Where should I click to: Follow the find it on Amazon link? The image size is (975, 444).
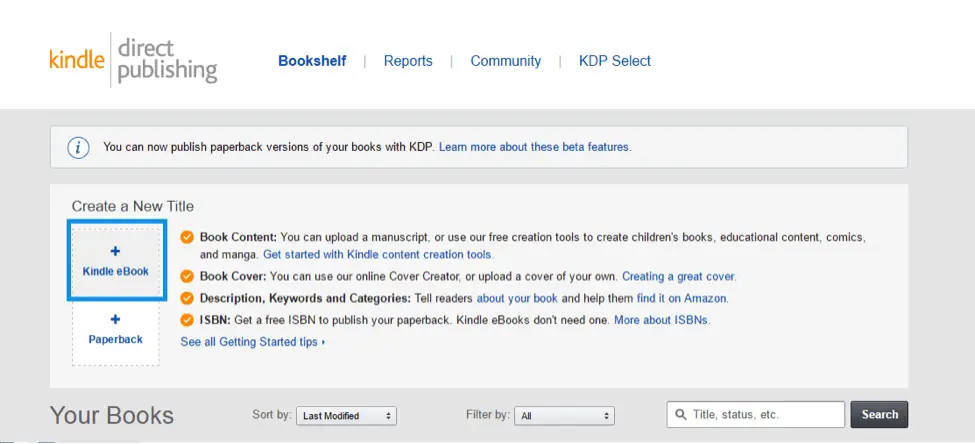tap(682, 298)
